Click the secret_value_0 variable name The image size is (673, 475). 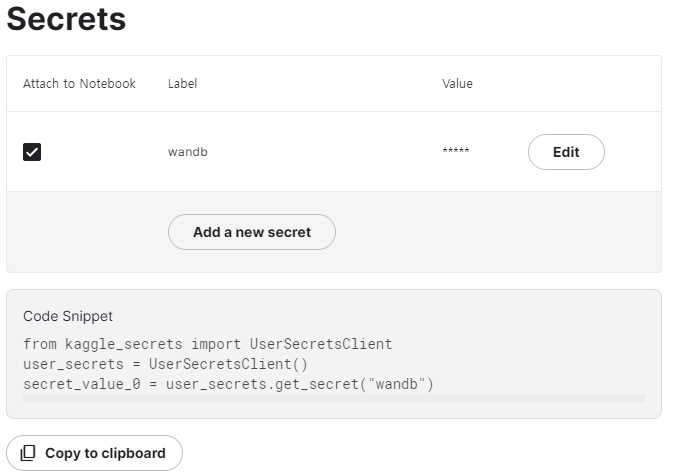coord(82,384)
